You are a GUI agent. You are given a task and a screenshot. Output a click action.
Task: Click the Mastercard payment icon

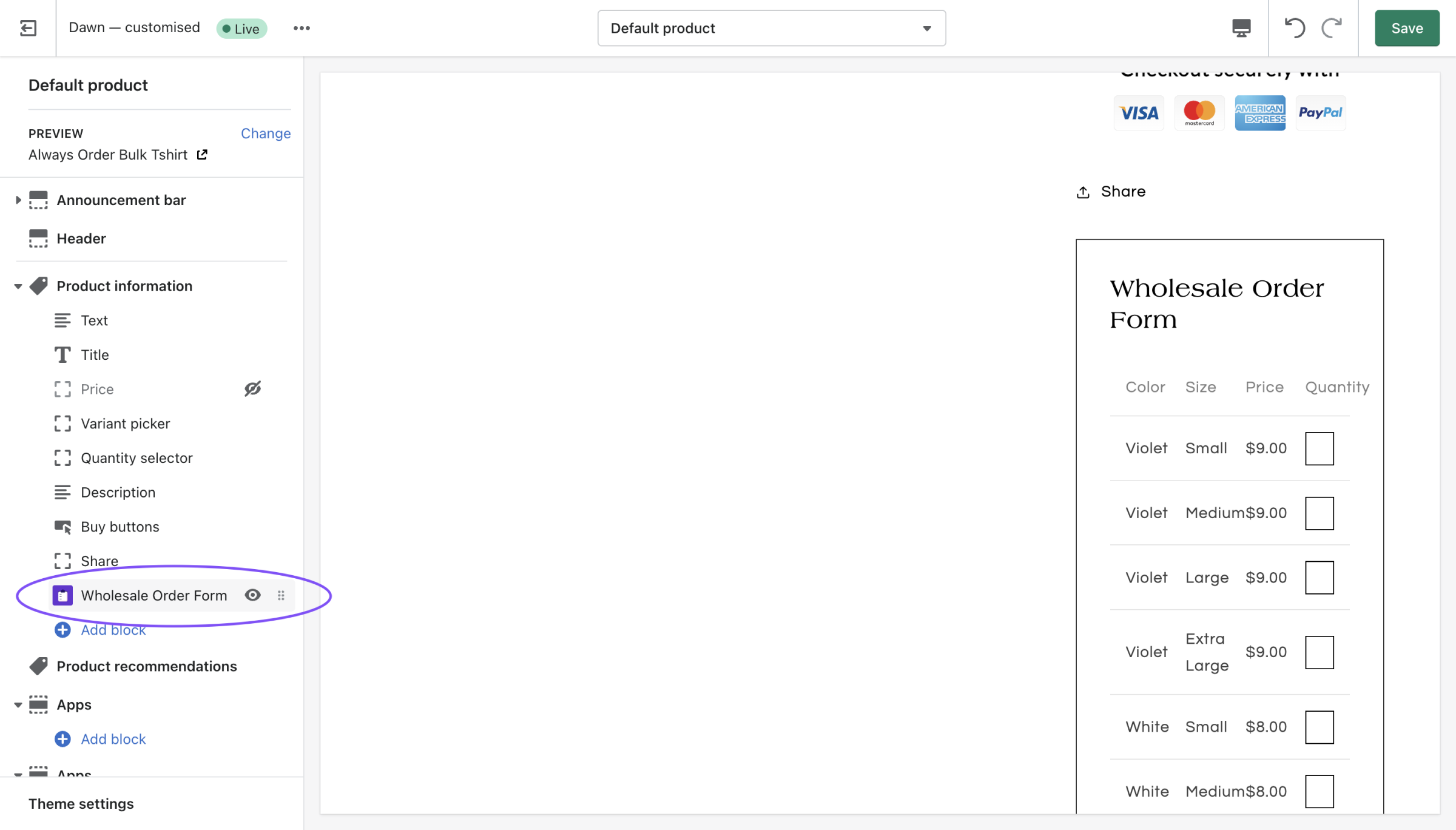coord(1199,113)
